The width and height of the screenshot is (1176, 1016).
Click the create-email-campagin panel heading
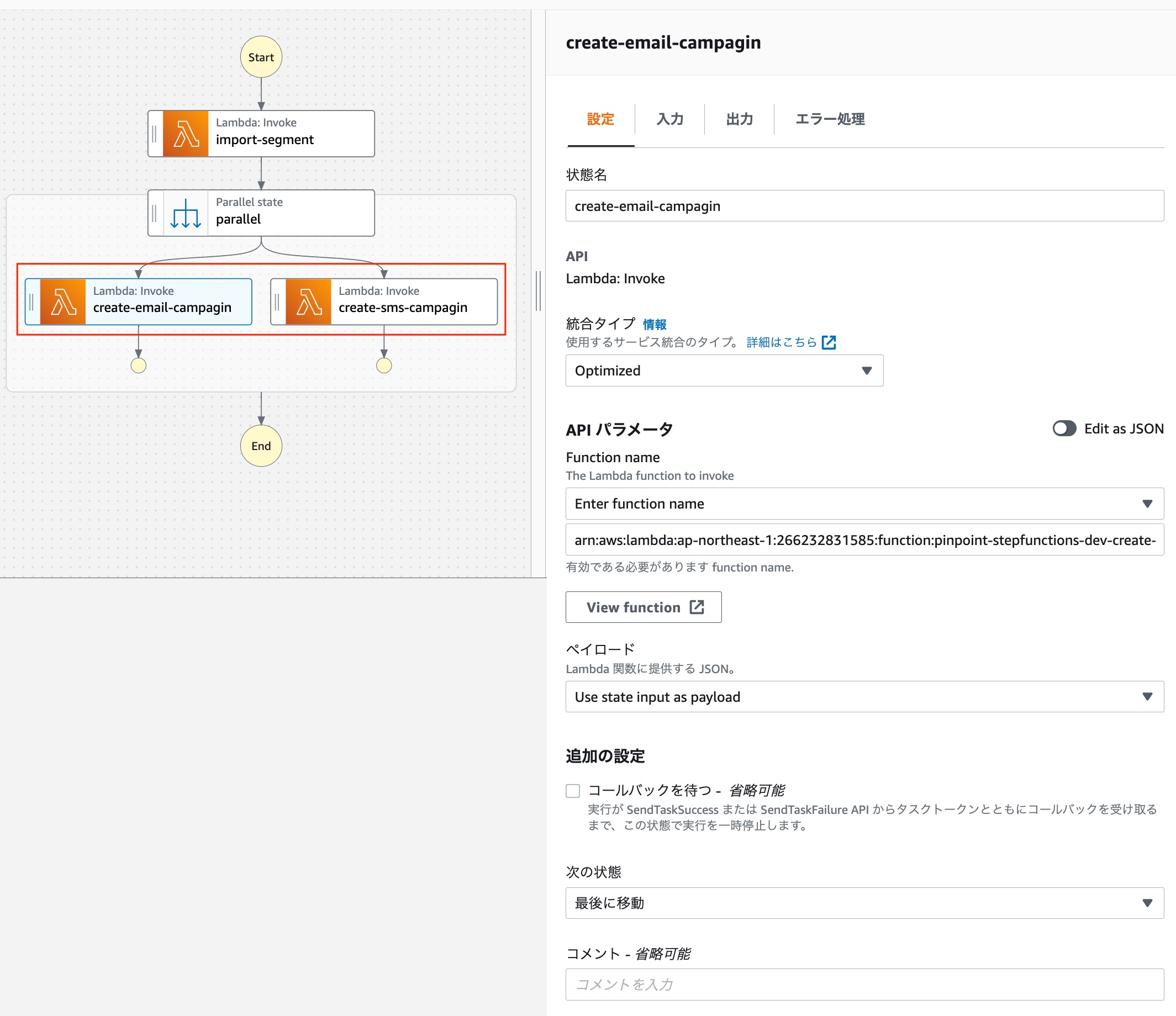(663, 43)
